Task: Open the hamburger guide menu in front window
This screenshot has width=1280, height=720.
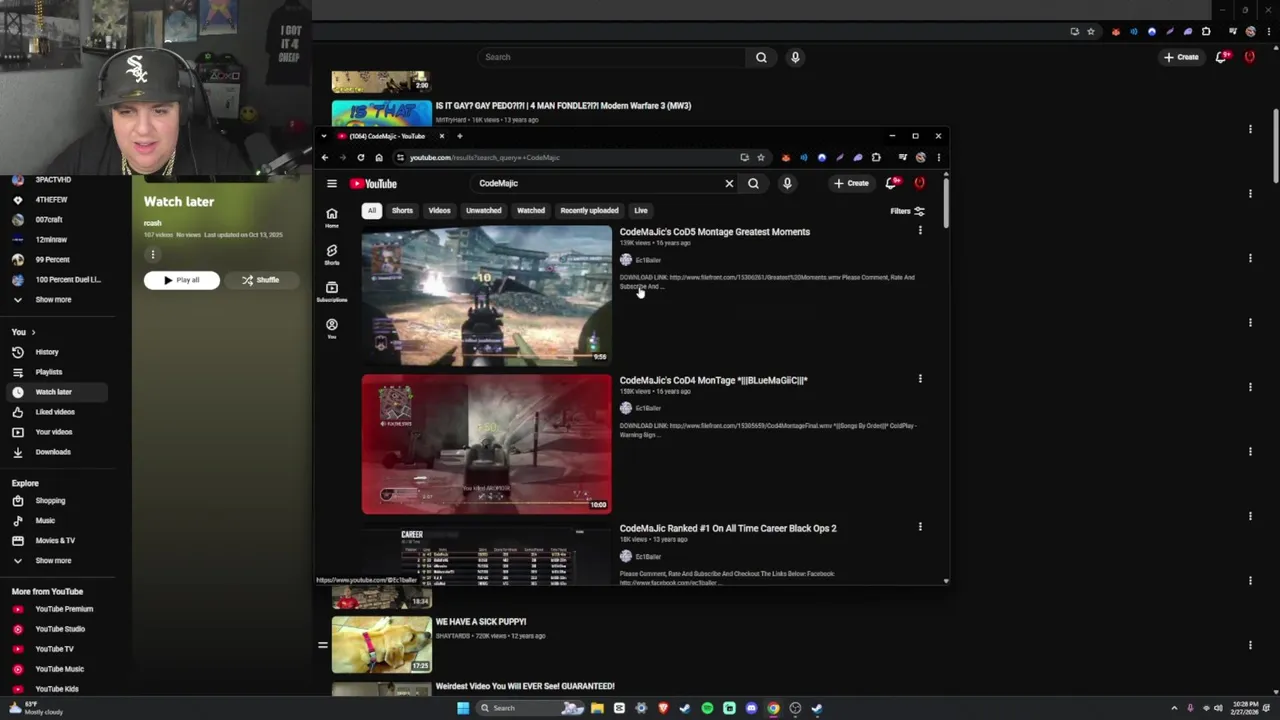Action: click(x=332, y=184)
